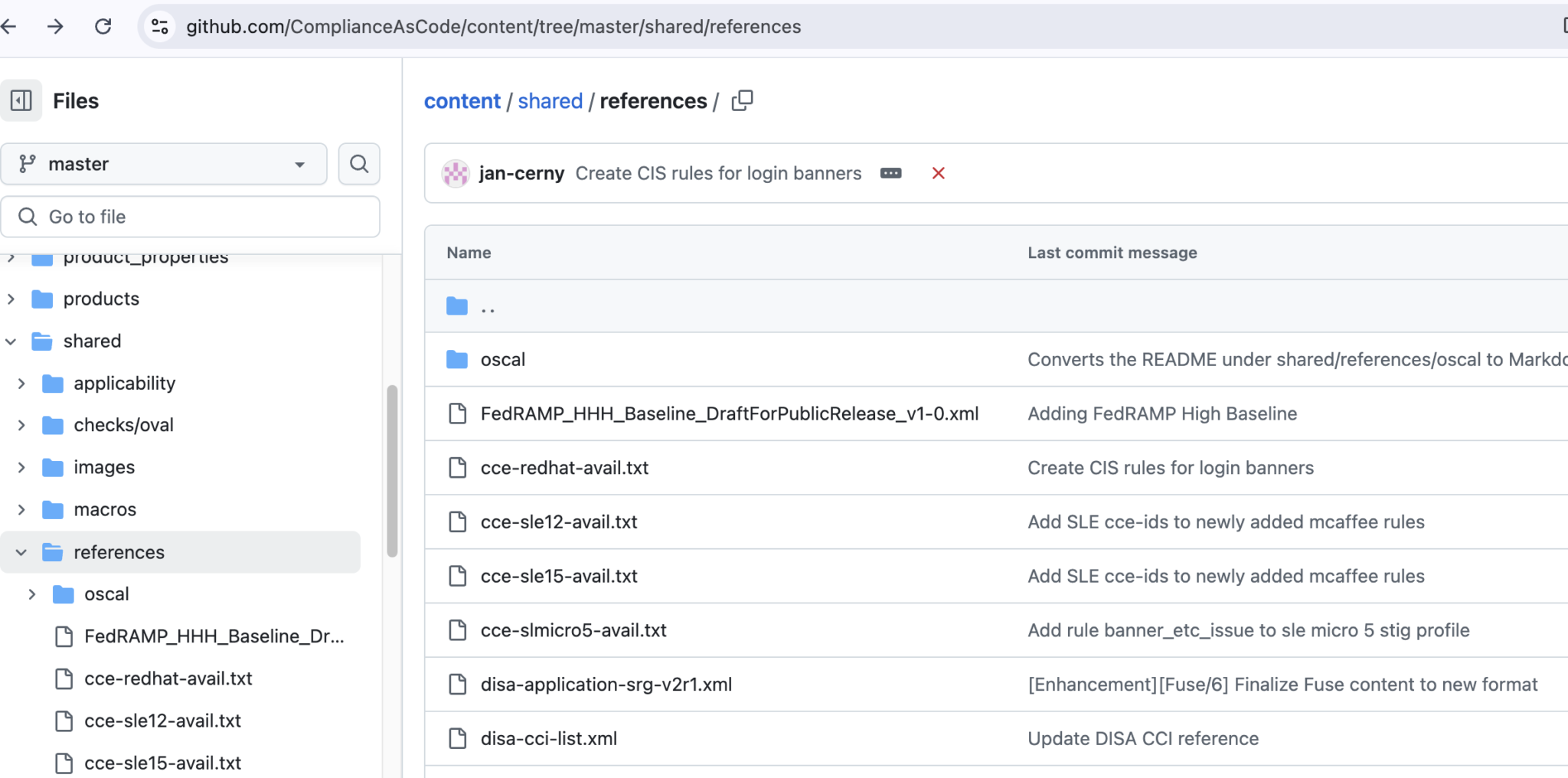Open jan-cerny avatar image
1568x778 pixels.
pos(456,174)
